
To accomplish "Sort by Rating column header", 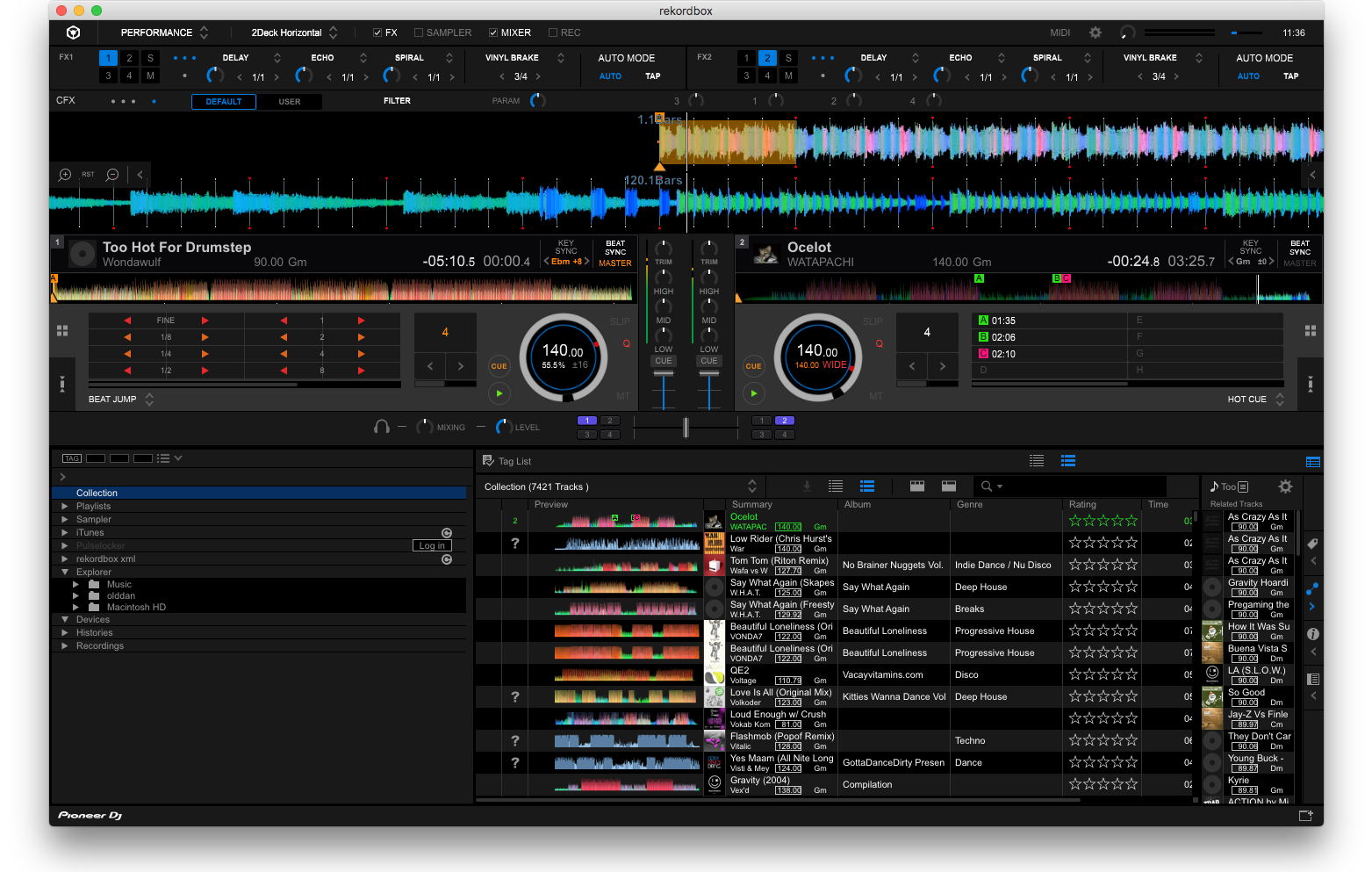I will [x=1082, y=505].
